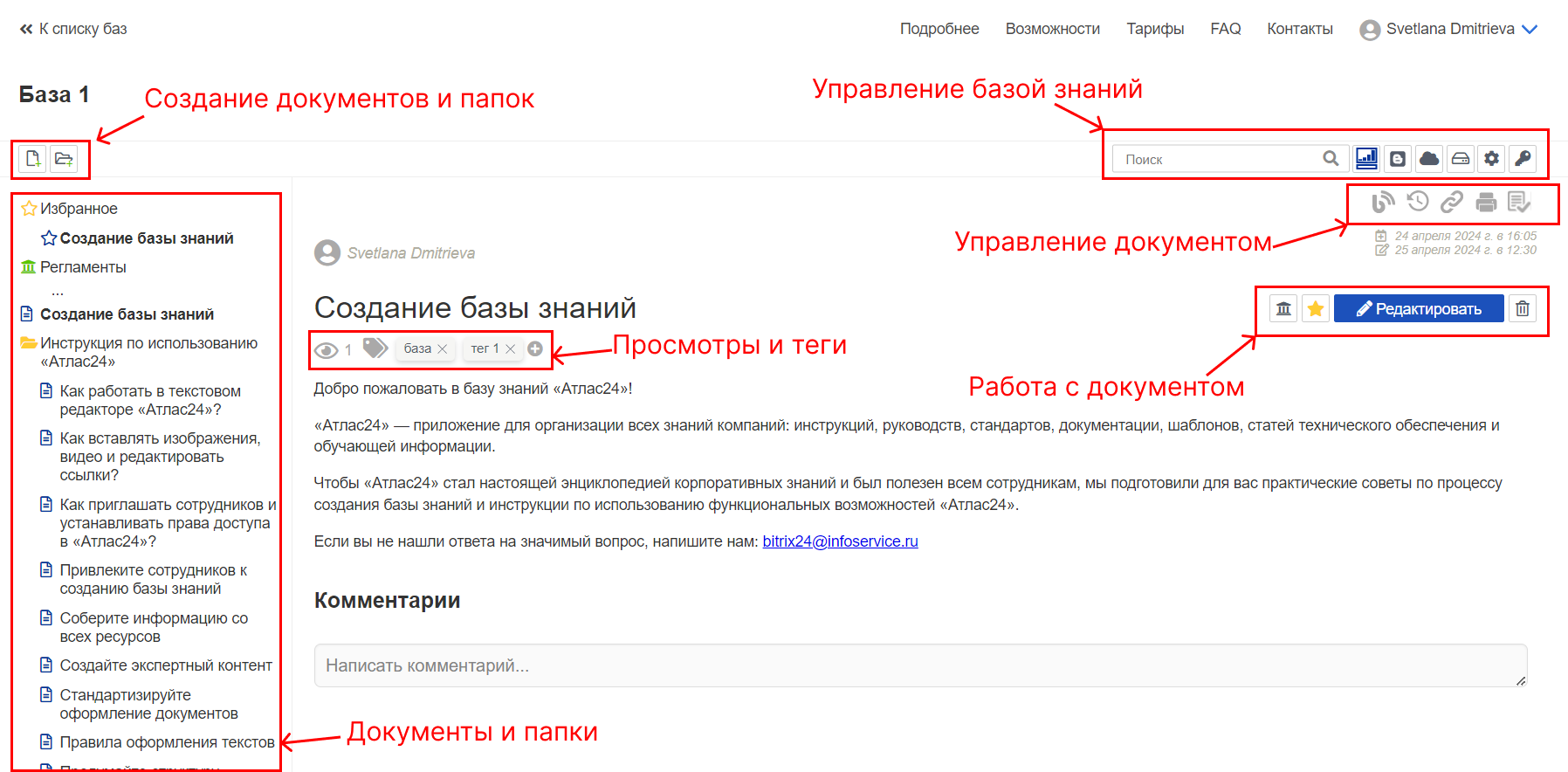Open the bitrix24@infoservice.ru email link
Screen dimensions: 1568x772
(840, 541)
